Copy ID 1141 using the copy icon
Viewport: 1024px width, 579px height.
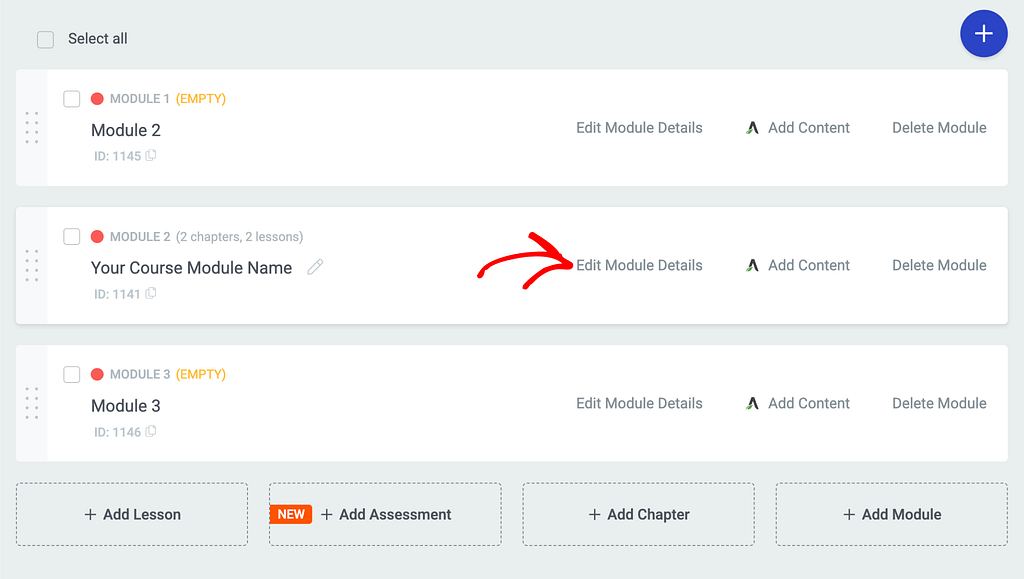(151, 294)
